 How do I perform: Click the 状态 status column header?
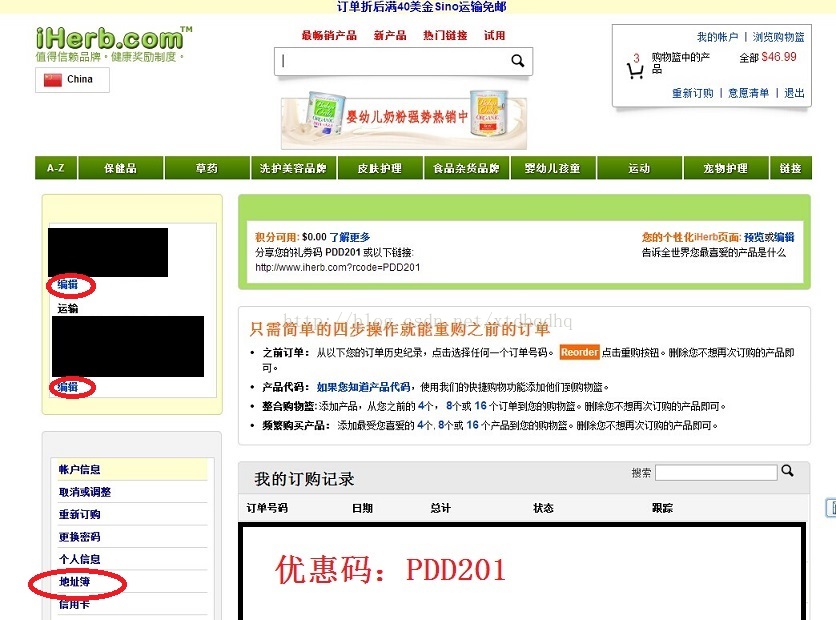coord(543,508)
